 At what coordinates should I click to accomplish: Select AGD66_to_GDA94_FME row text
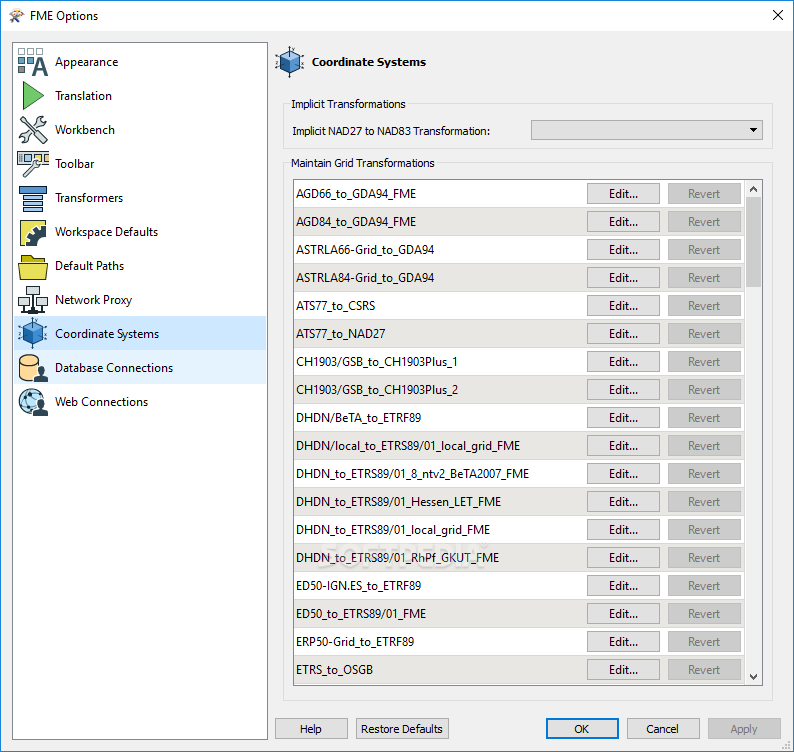356,193
